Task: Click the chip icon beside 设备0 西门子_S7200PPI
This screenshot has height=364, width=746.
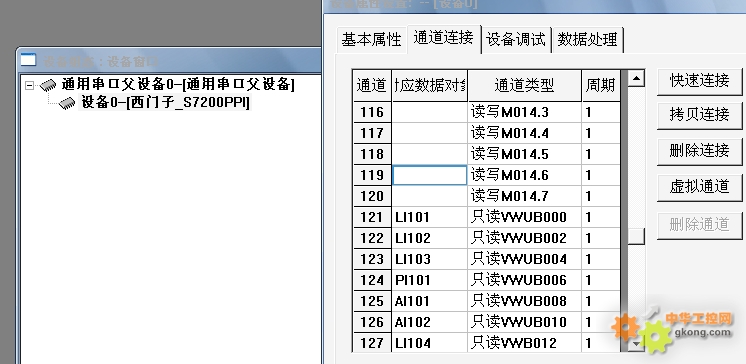Action: click(x=67, y=103)
